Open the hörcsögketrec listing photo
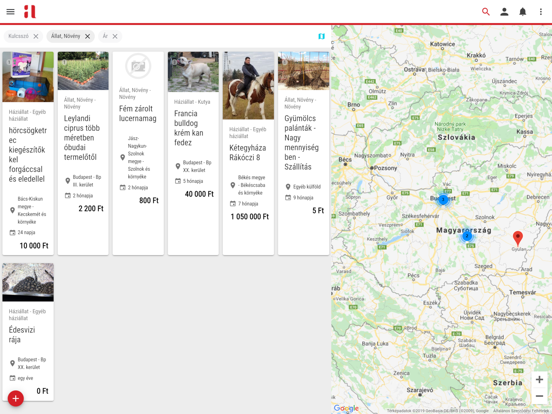The height and width of the screenshot is (414, 552). [x=28, y=77]
